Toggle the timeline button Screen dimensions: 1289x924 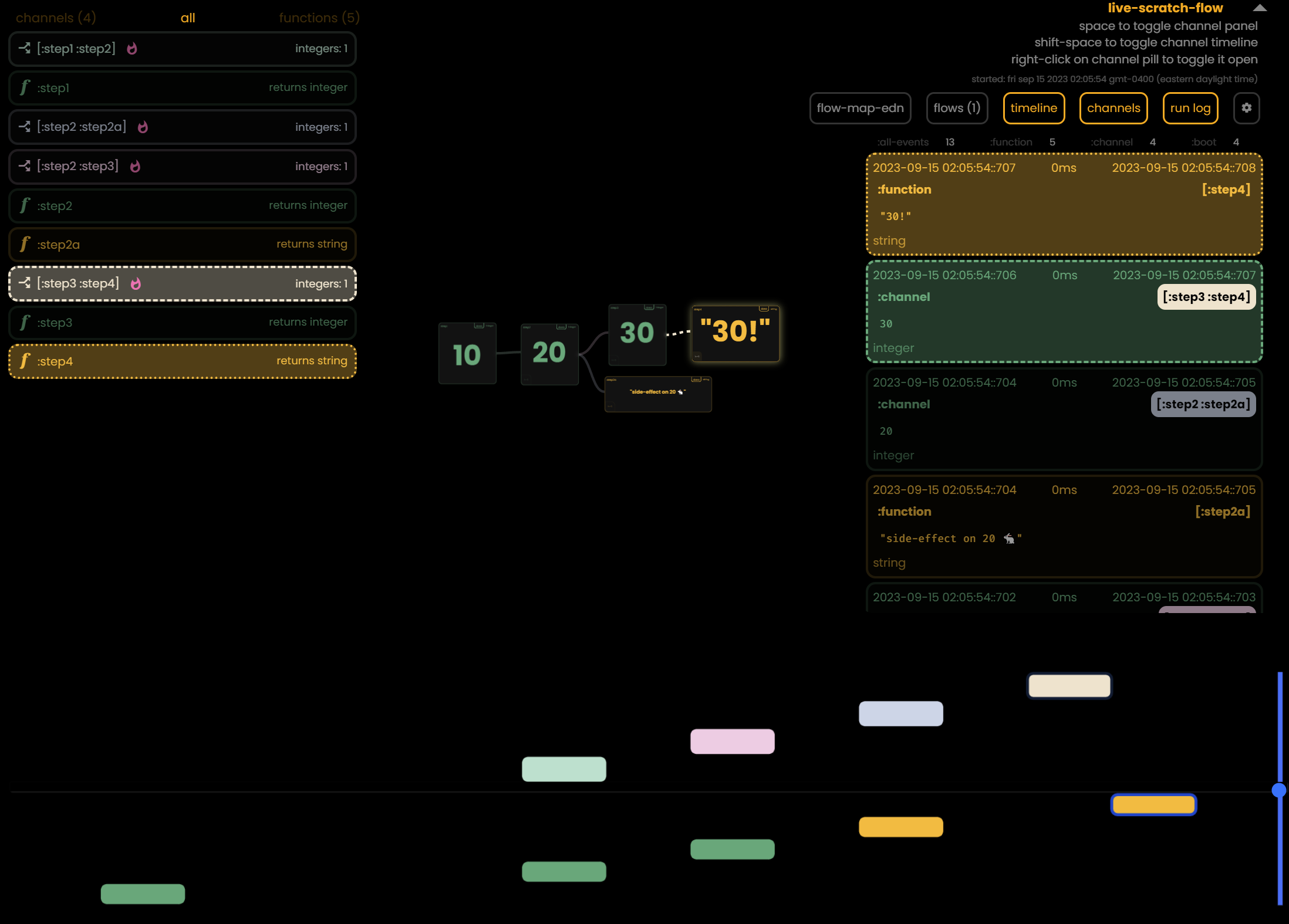pyautogui.click(x=1033, y=108)
